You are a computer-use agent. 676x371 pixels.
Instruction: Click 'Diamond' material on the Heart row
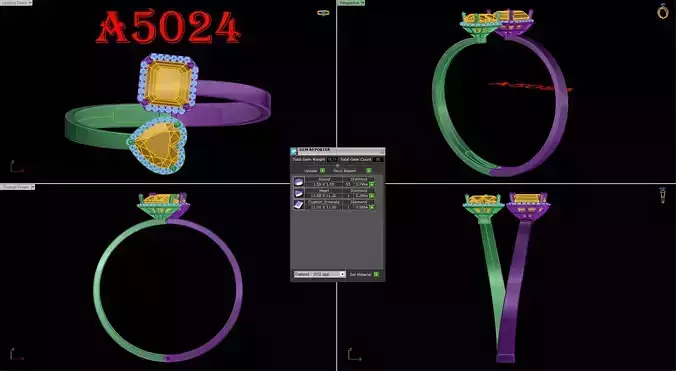[x=359, y=190]
